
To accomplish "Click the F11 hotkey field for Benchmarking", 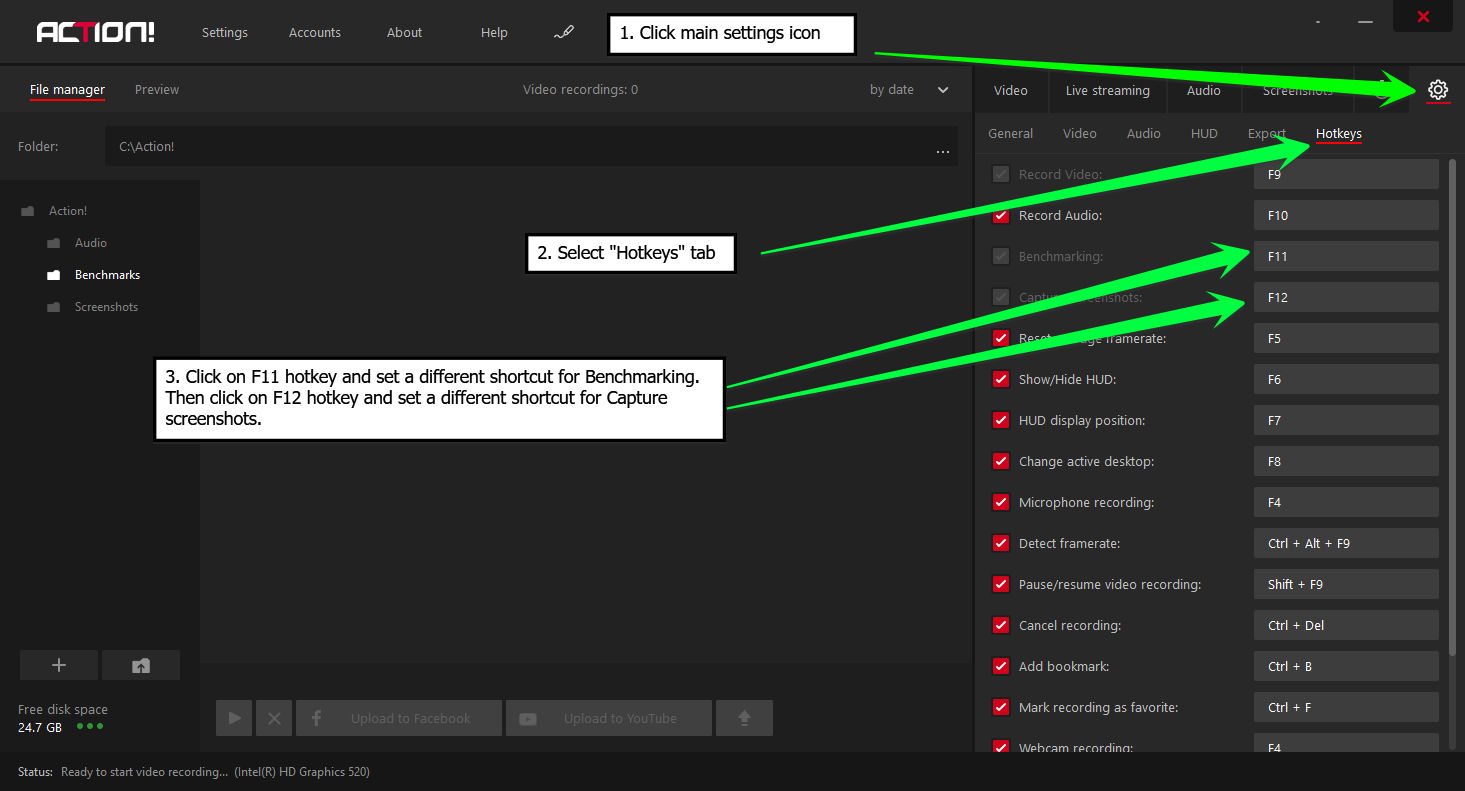I will point(1346,256).
